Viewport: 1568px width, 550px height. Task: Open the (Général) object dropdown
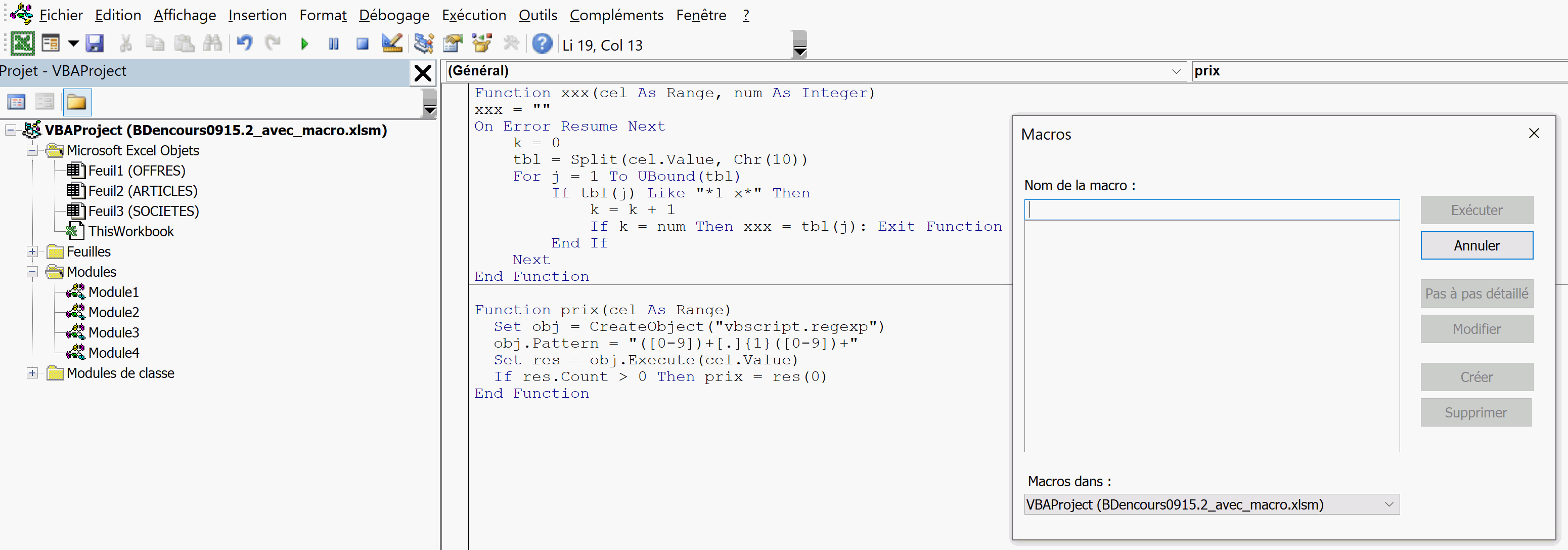pos(1176,71)
